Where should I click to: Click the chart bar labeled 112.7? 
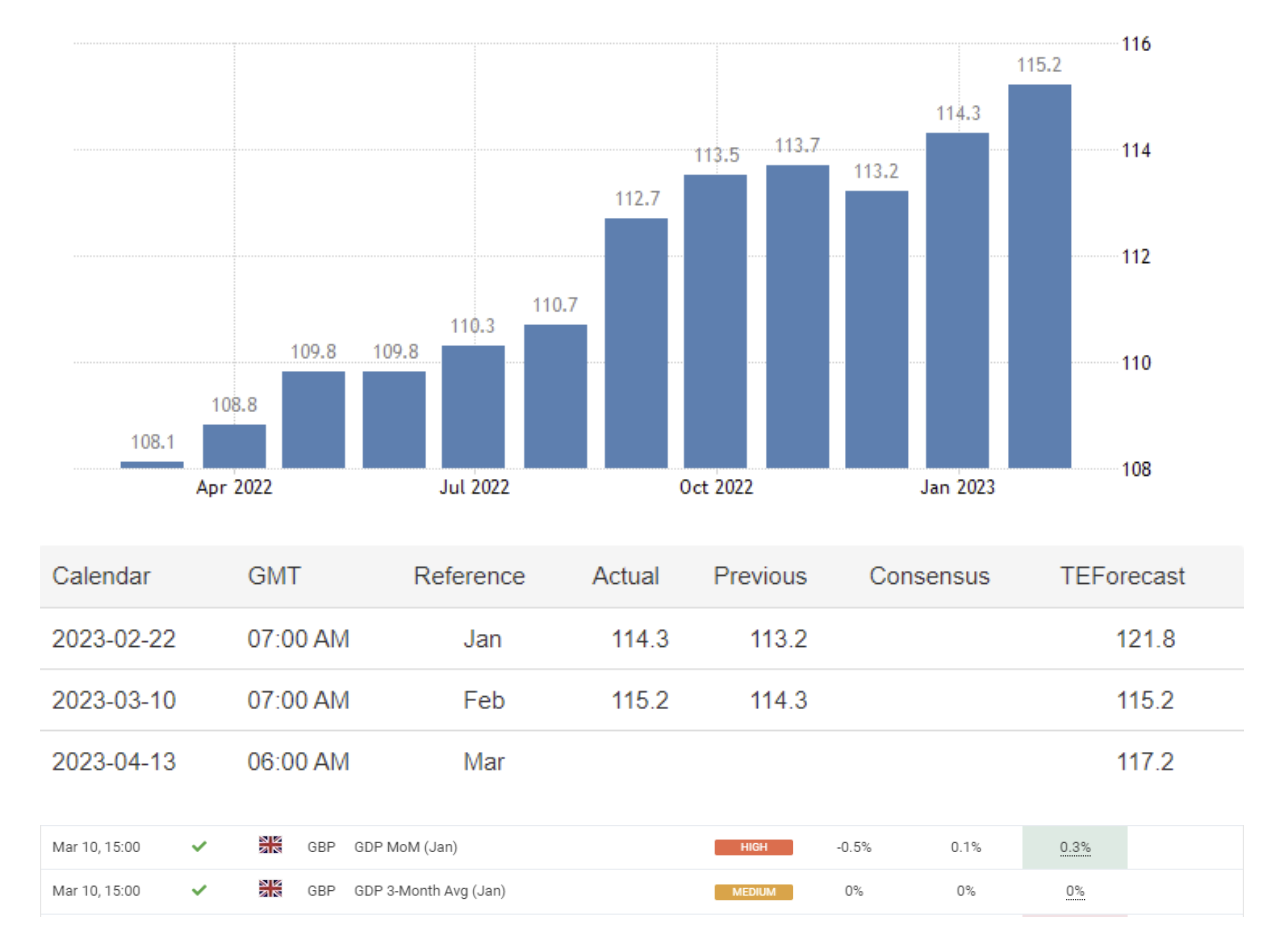coord(636,343)
